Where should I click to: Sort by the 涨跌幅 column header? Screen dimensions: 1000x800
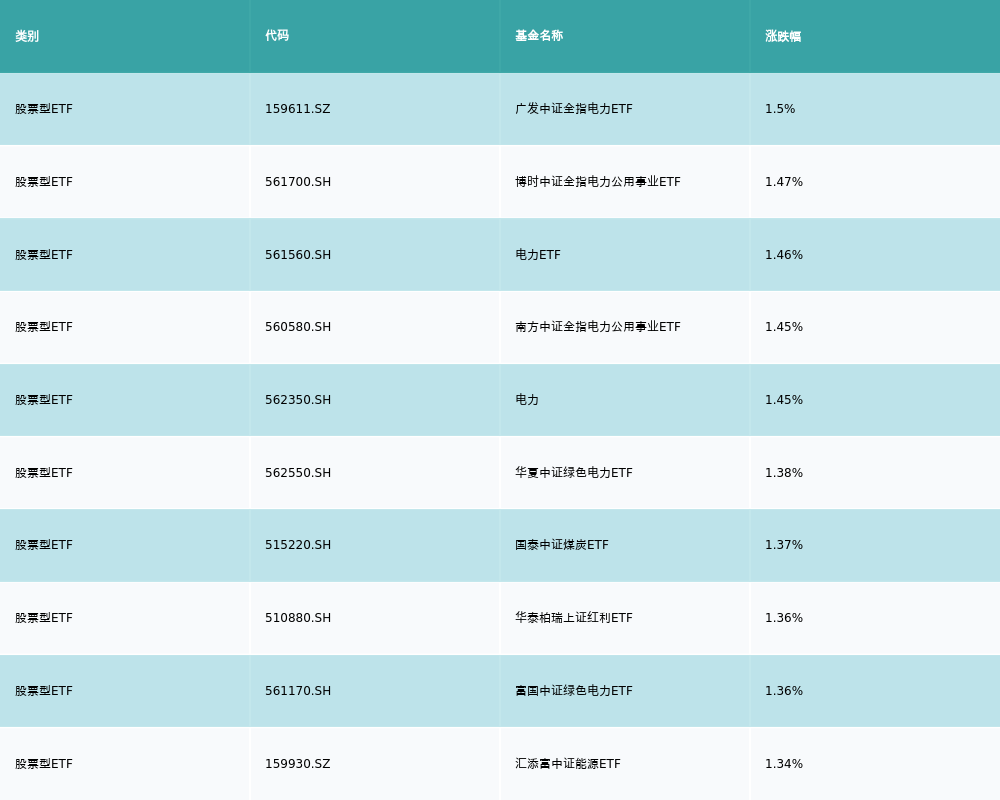(783, 36)
